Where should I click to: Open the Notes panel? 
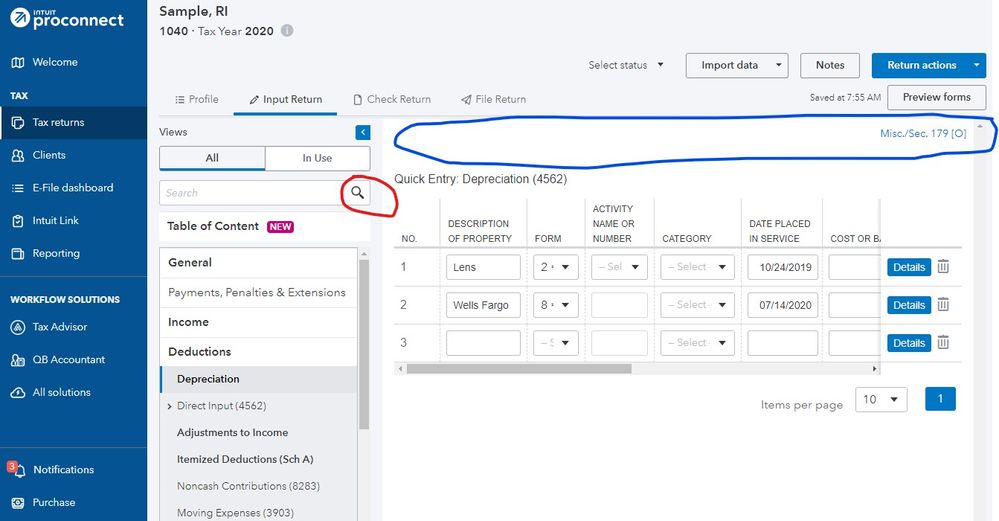click(830, 65)
